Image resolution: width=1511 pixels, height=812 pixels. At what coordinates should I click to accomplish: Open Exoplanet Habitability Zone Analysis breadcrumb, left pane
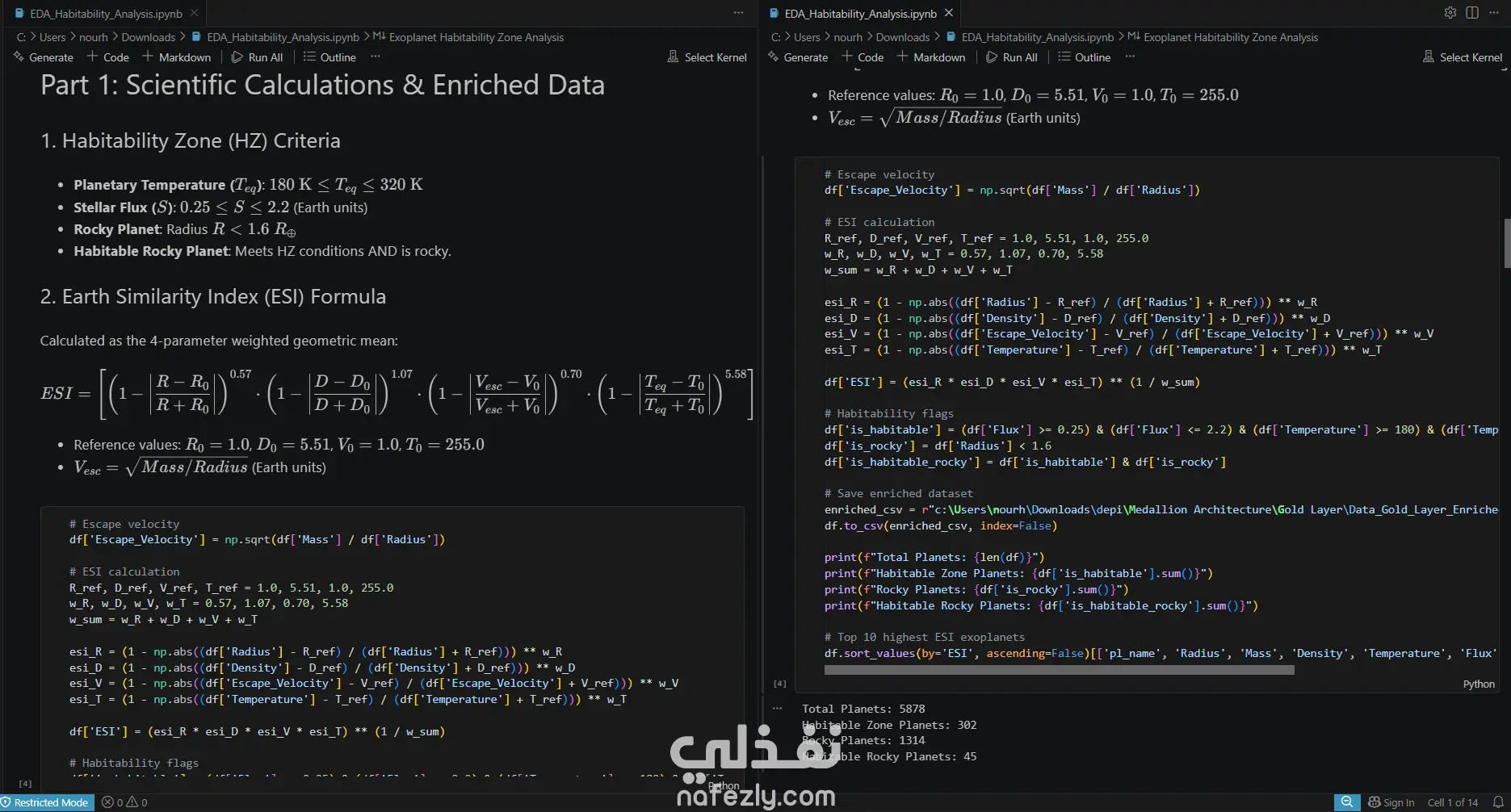468,37
